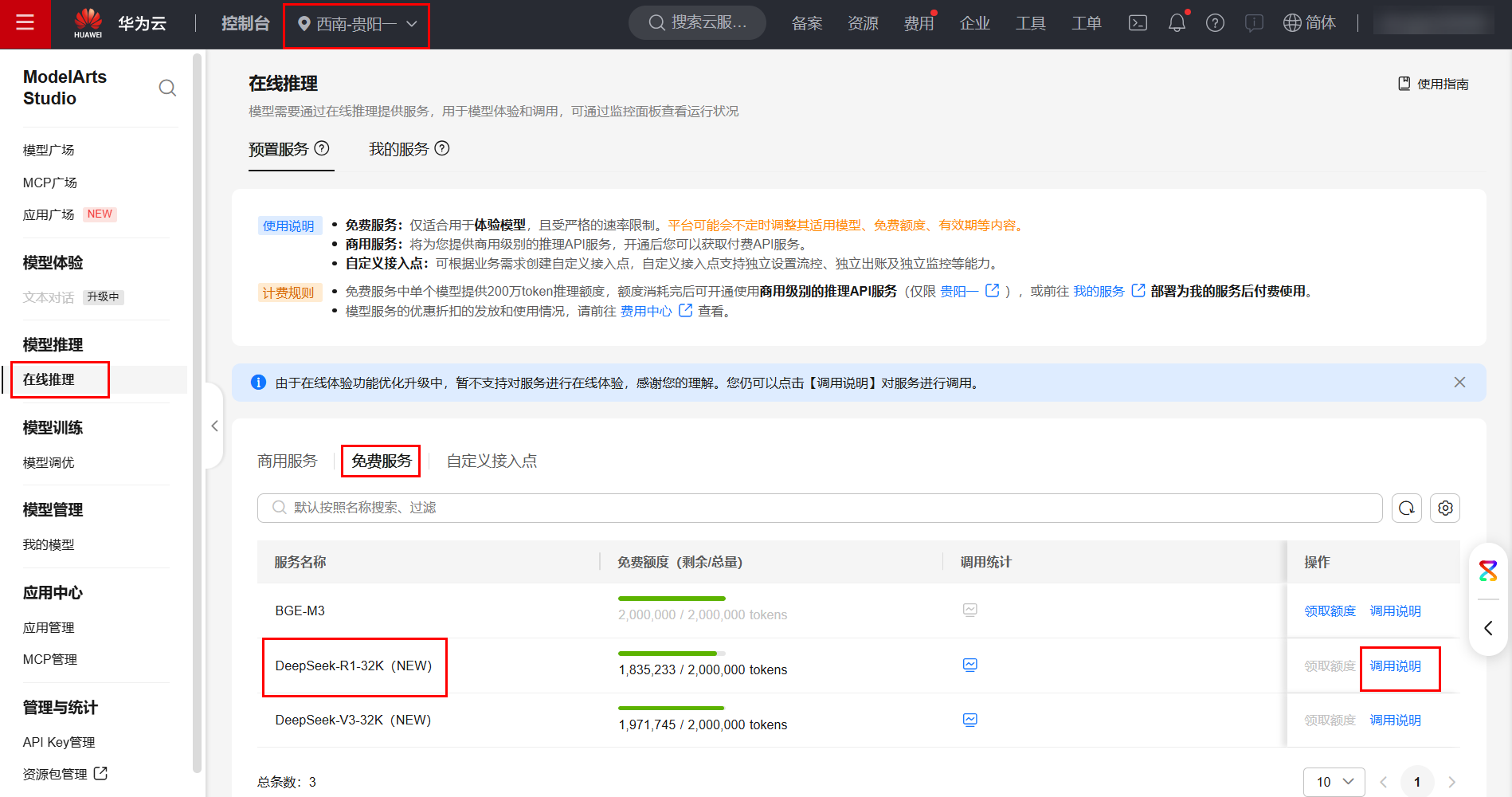Go to next page arrow

coord(1451,782)
